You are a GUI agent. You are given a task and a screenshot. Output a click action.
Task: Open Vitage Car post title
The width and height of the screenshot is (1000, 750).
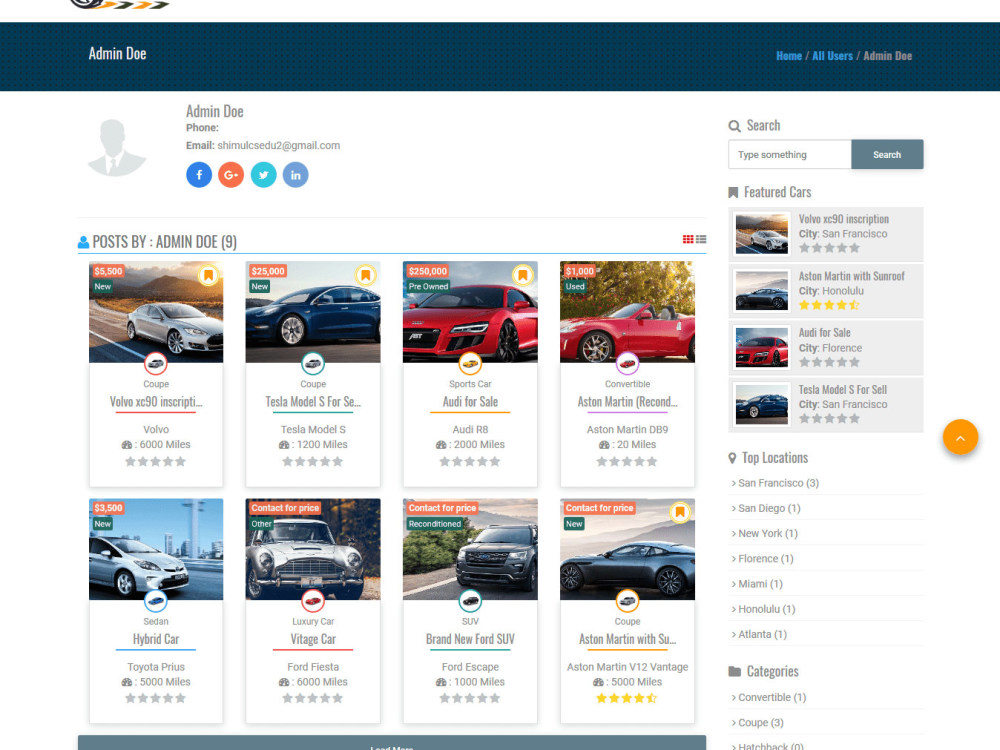(x=312, y=639)
